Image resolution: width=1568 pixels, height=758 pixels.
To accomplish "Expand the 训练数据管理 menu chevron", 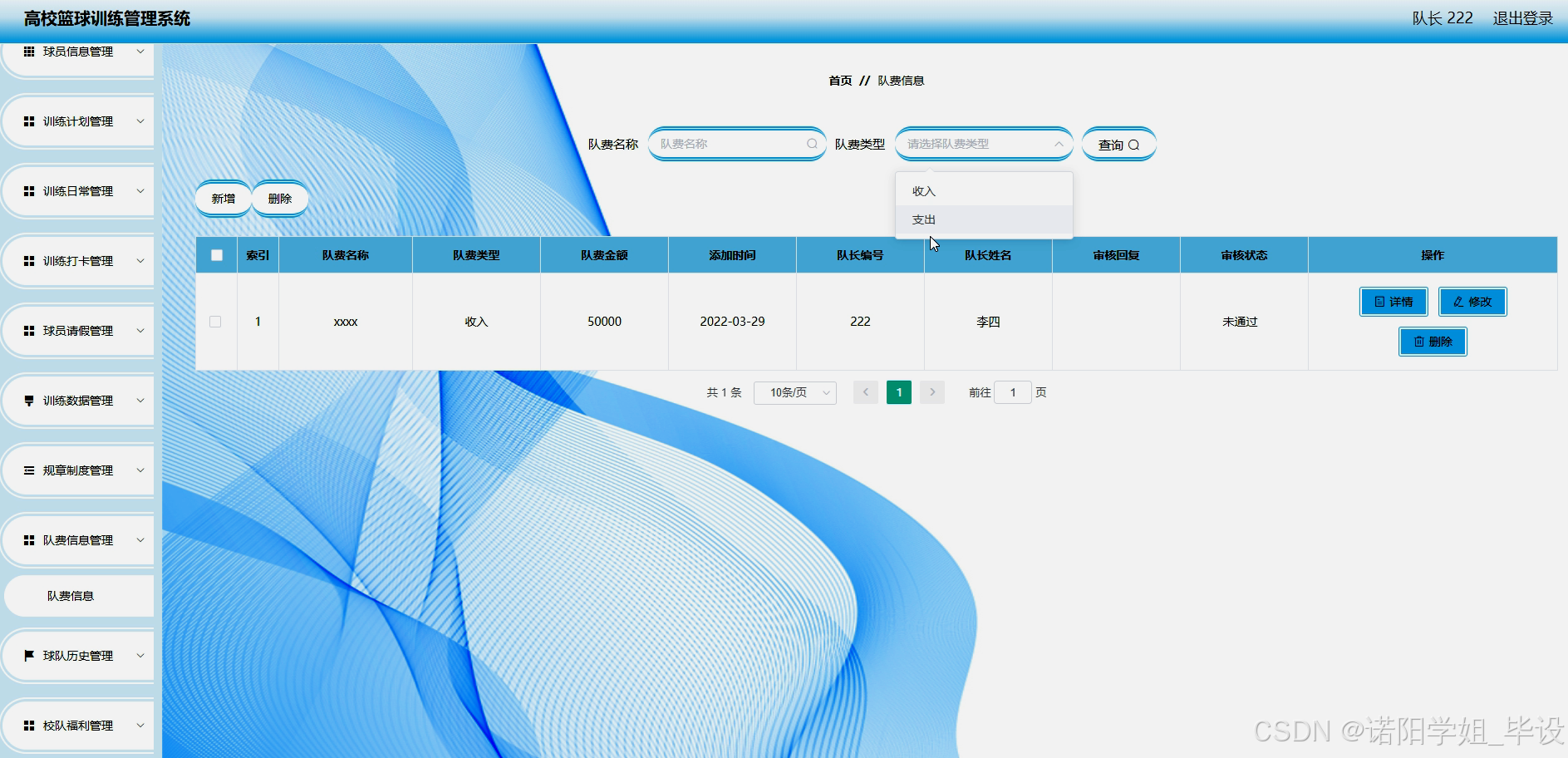I will click(x=140, y=401).
